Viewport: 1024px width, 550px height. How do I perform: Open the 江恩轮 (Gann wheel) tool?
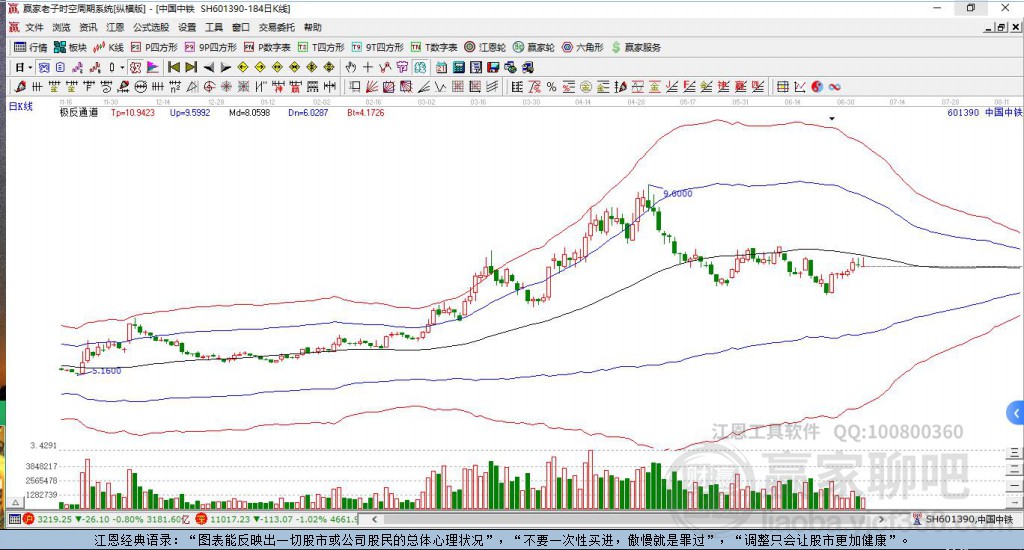(x=485, y=47)
